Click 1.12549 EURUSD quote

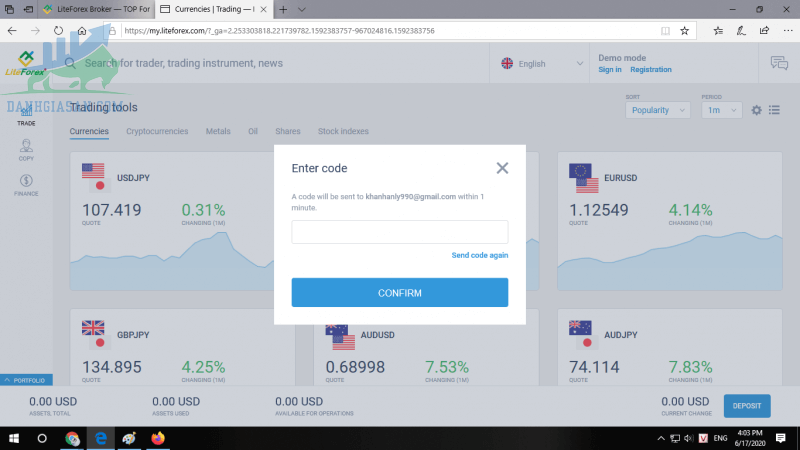(x=598, y=210)
